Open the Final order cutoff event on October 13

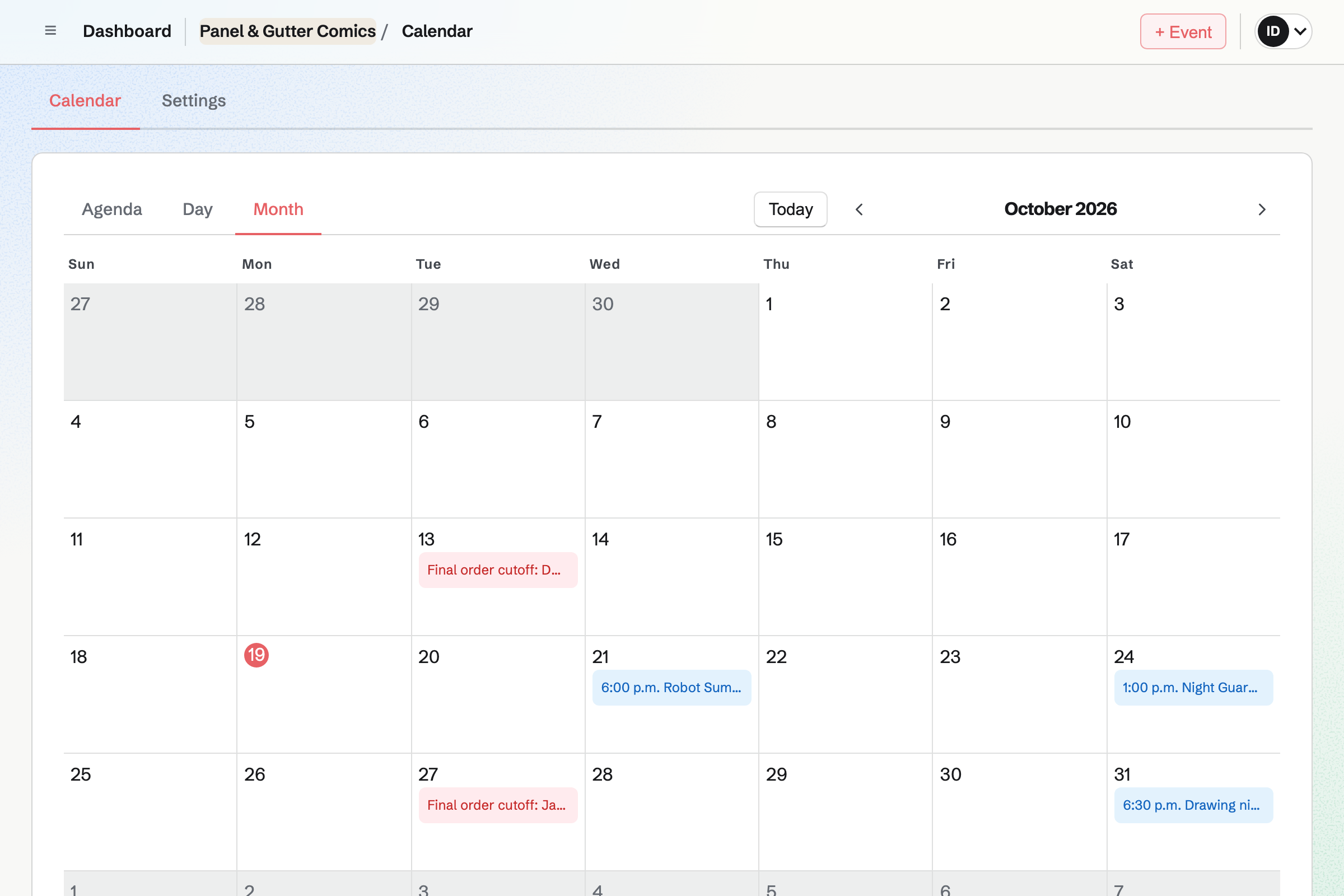[x=498, y=570]
